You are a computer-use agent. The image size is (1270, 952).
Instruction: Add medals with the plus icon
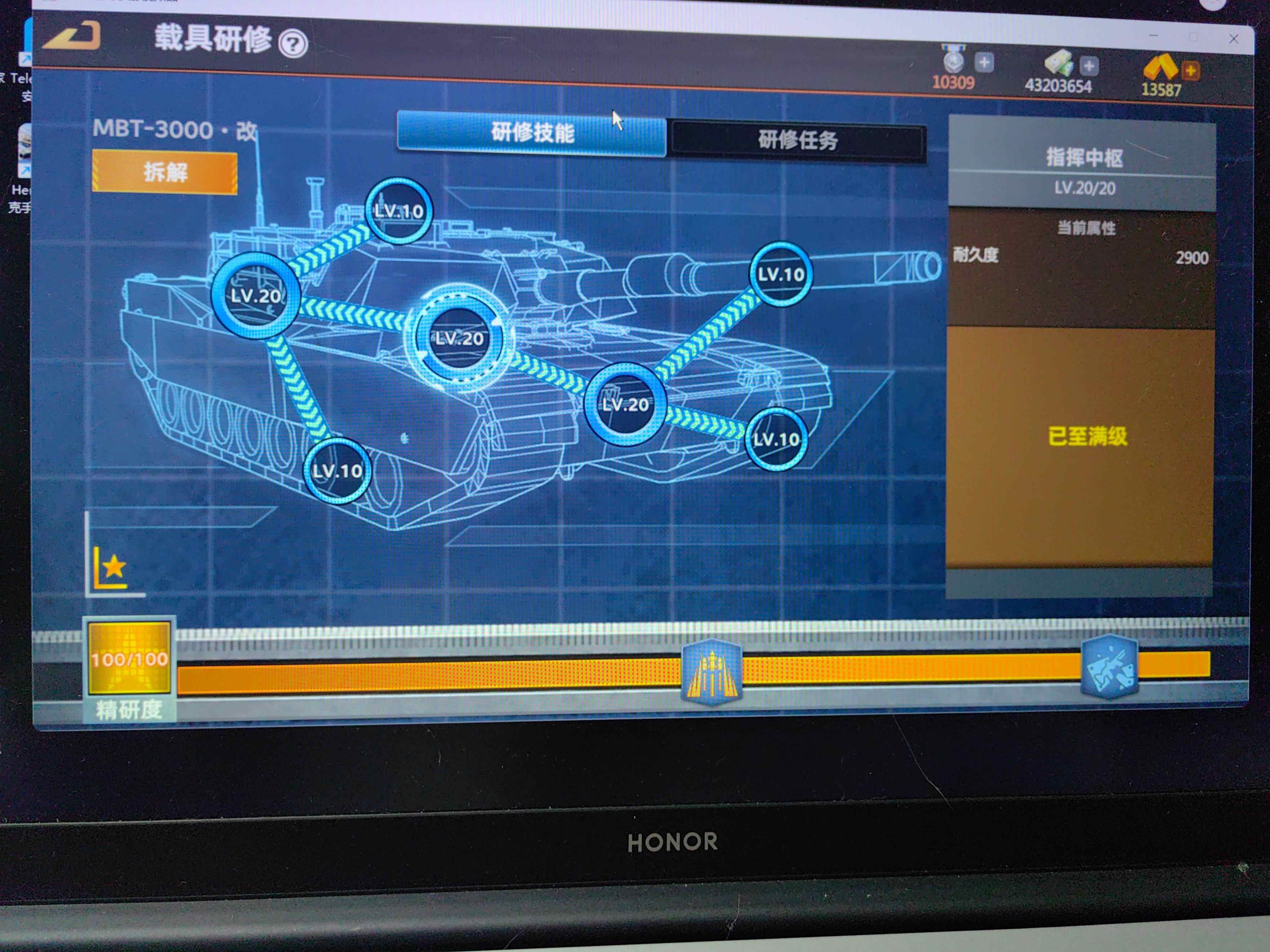984,62
